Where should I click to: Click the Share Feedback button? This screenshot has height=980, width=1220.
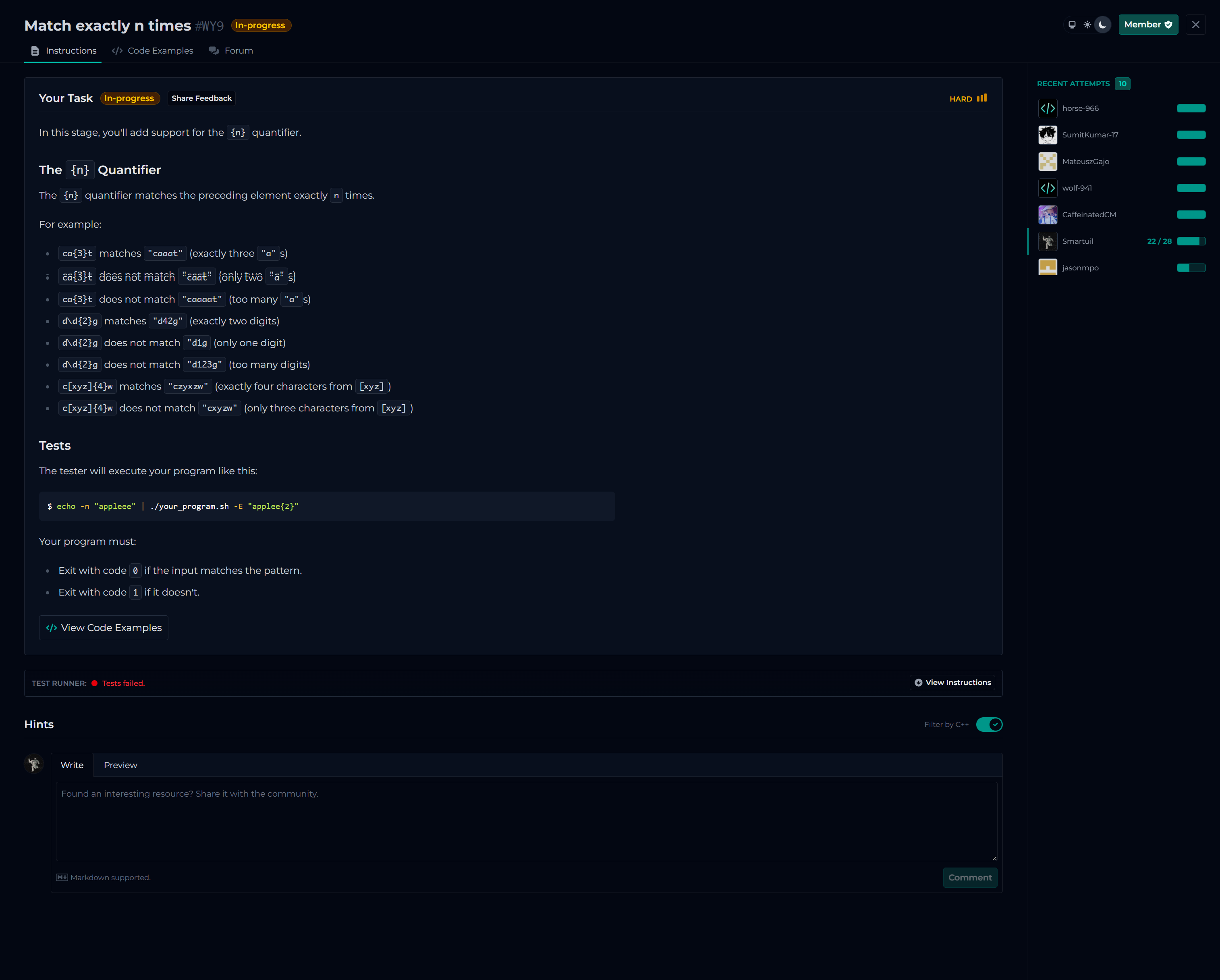point(201,98)
